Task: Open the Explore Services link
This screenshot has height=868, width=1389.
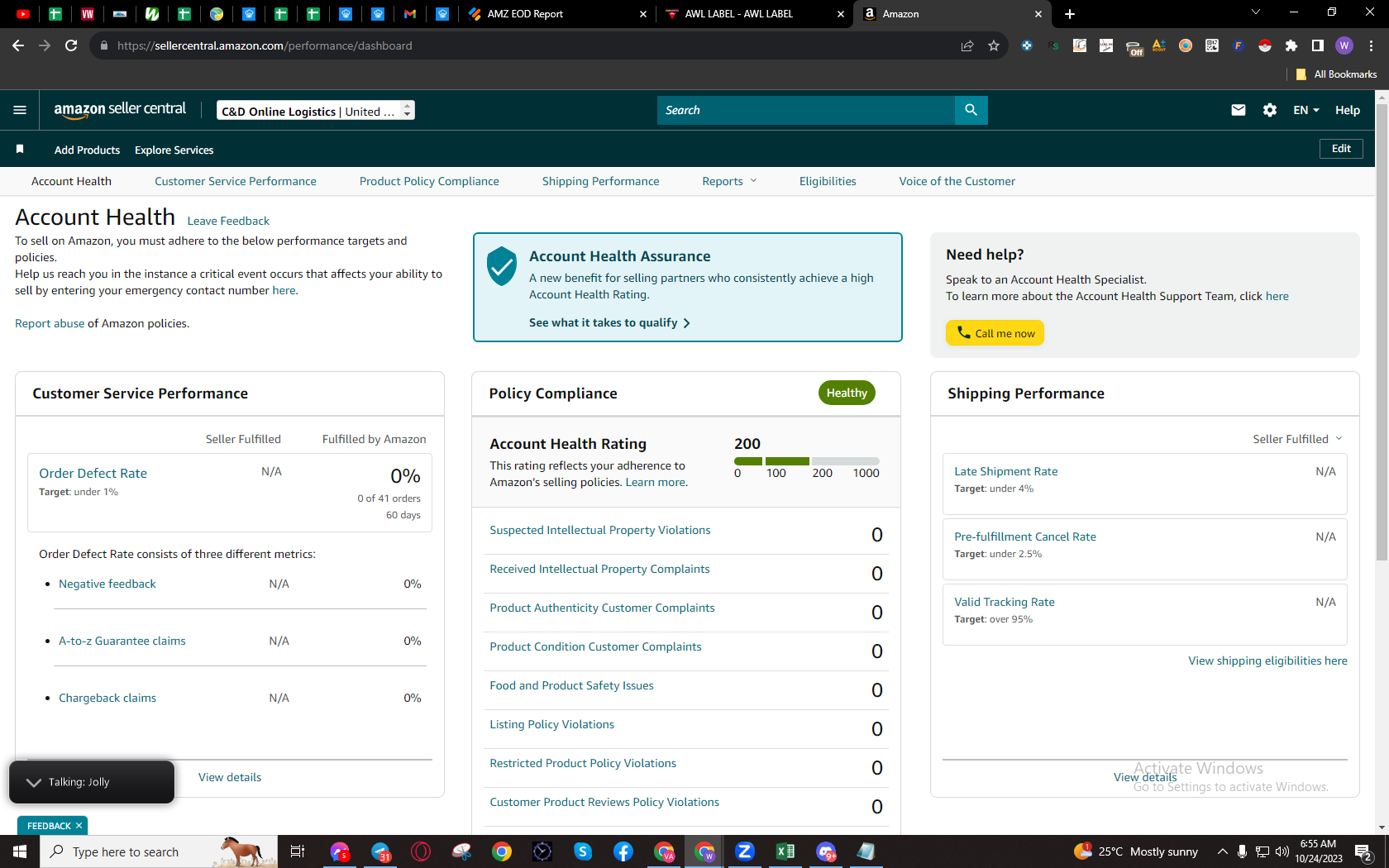Action: tap(174, 150)
